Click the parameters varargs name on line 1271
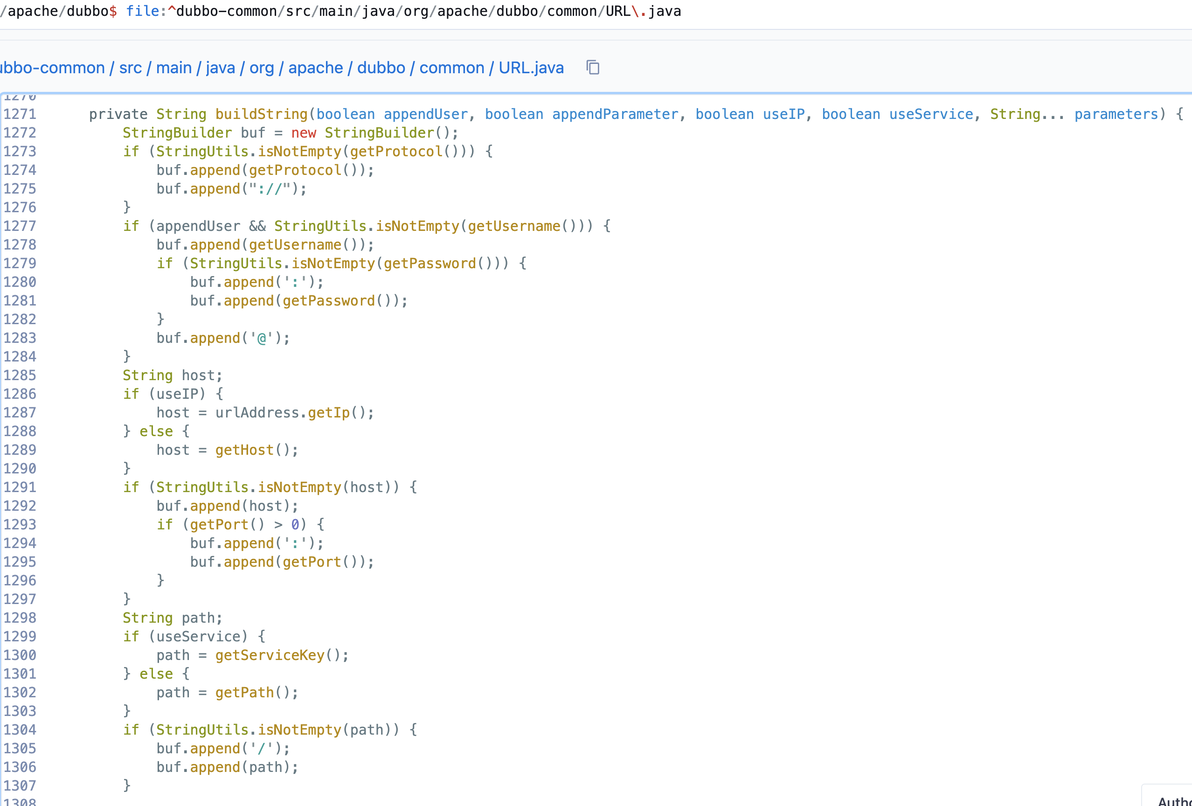 (x=1117, y=114)
